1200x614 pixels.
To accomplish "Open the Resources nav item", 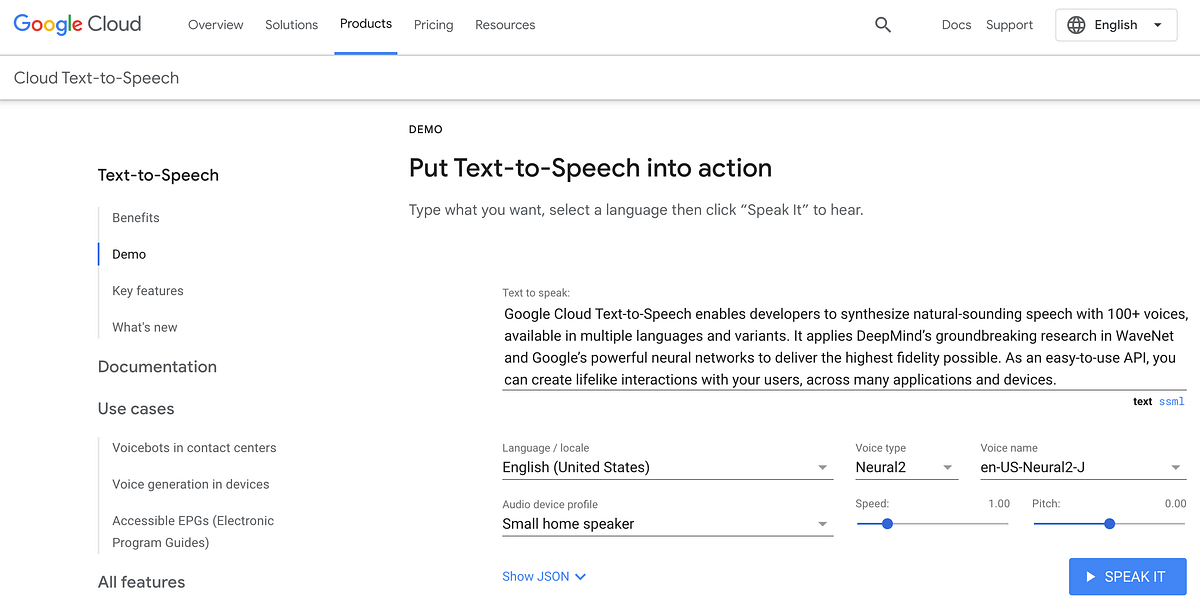I will click(505, 25).
